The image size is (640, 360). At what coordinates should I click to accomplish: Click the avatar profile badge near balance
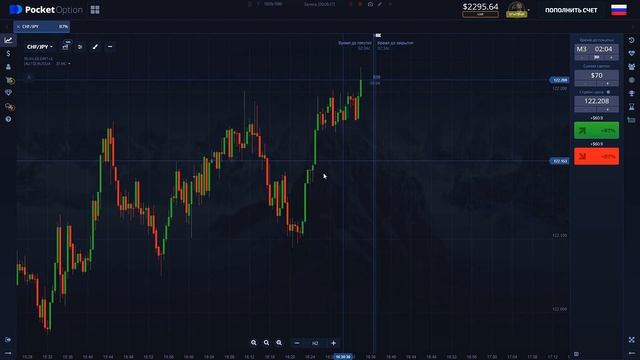tap(516, 9)
